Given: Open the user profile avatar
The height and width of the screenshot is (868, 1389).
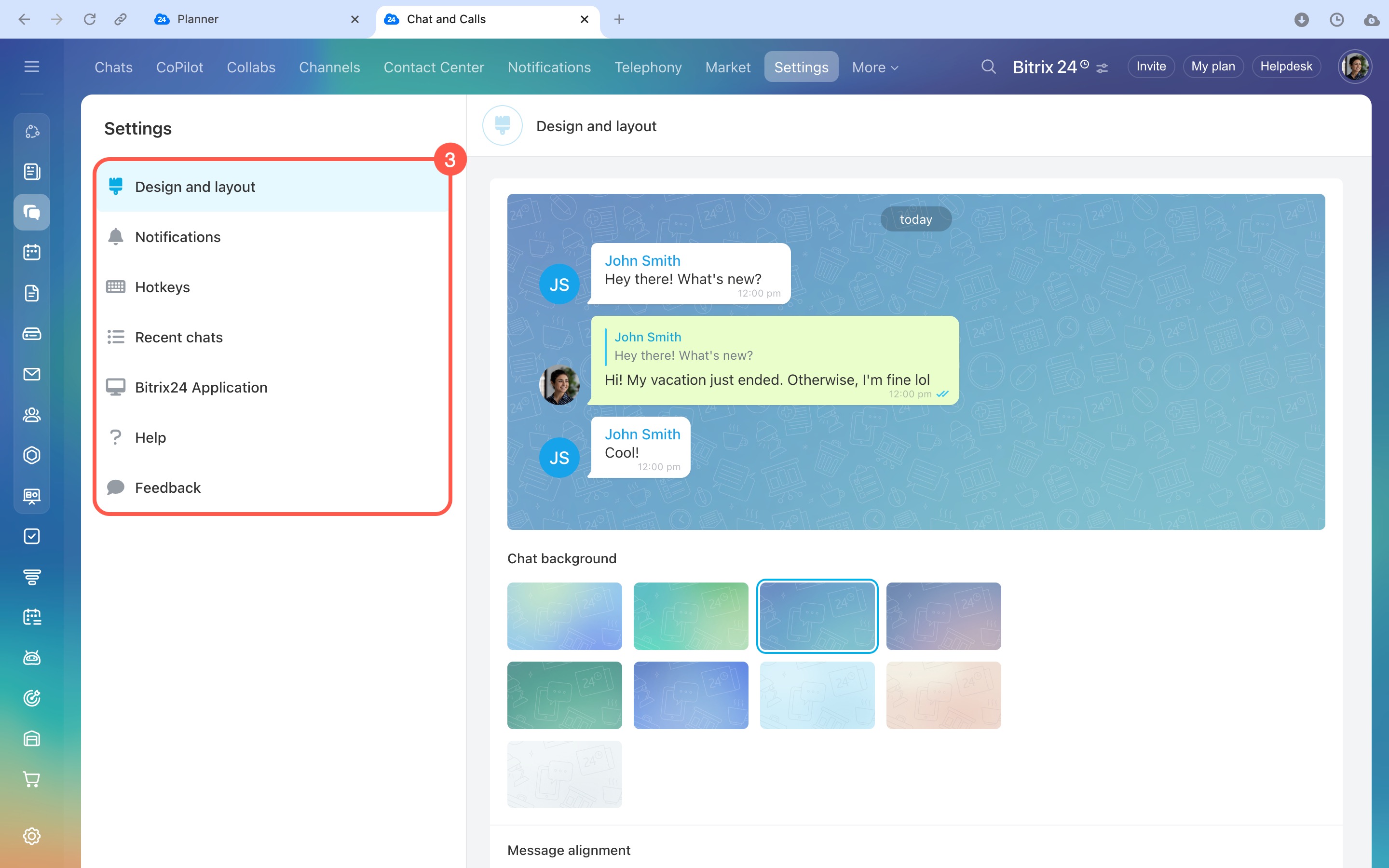Looking at the screenshot, I should tap(1355, 67).
